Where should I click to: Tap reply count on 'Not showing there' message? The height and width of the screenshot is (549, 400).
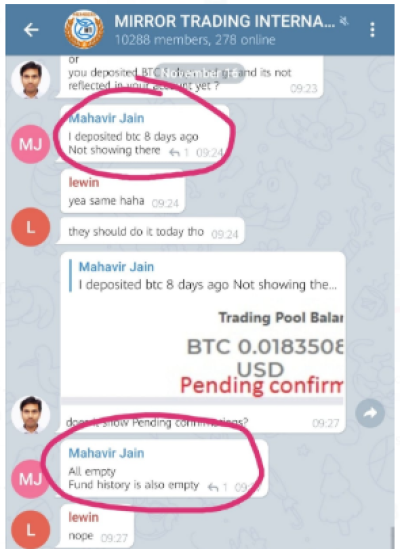179,152
